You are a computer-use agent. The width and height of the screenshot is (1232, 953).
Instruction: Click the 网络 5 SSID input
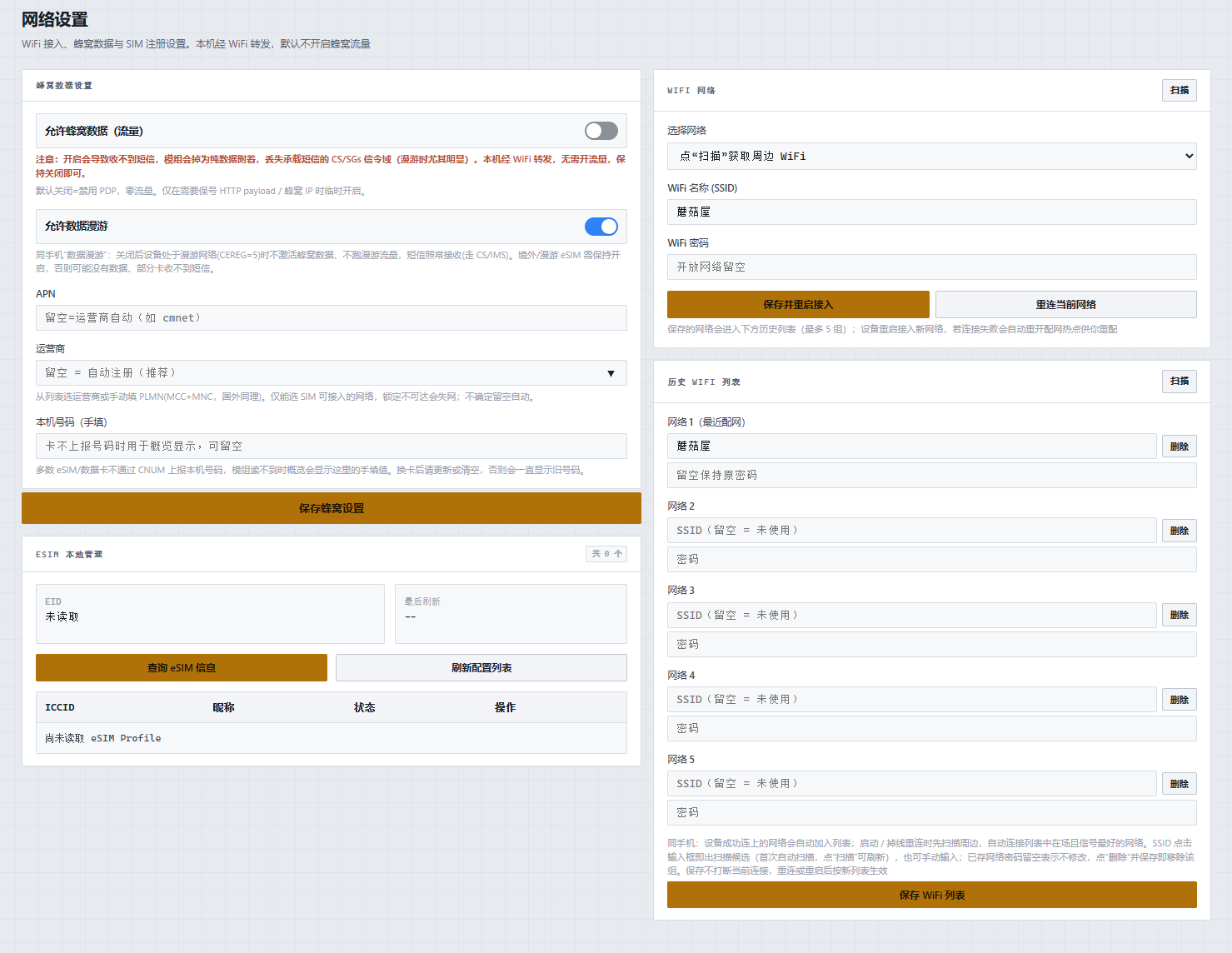(x=912, y=784)
